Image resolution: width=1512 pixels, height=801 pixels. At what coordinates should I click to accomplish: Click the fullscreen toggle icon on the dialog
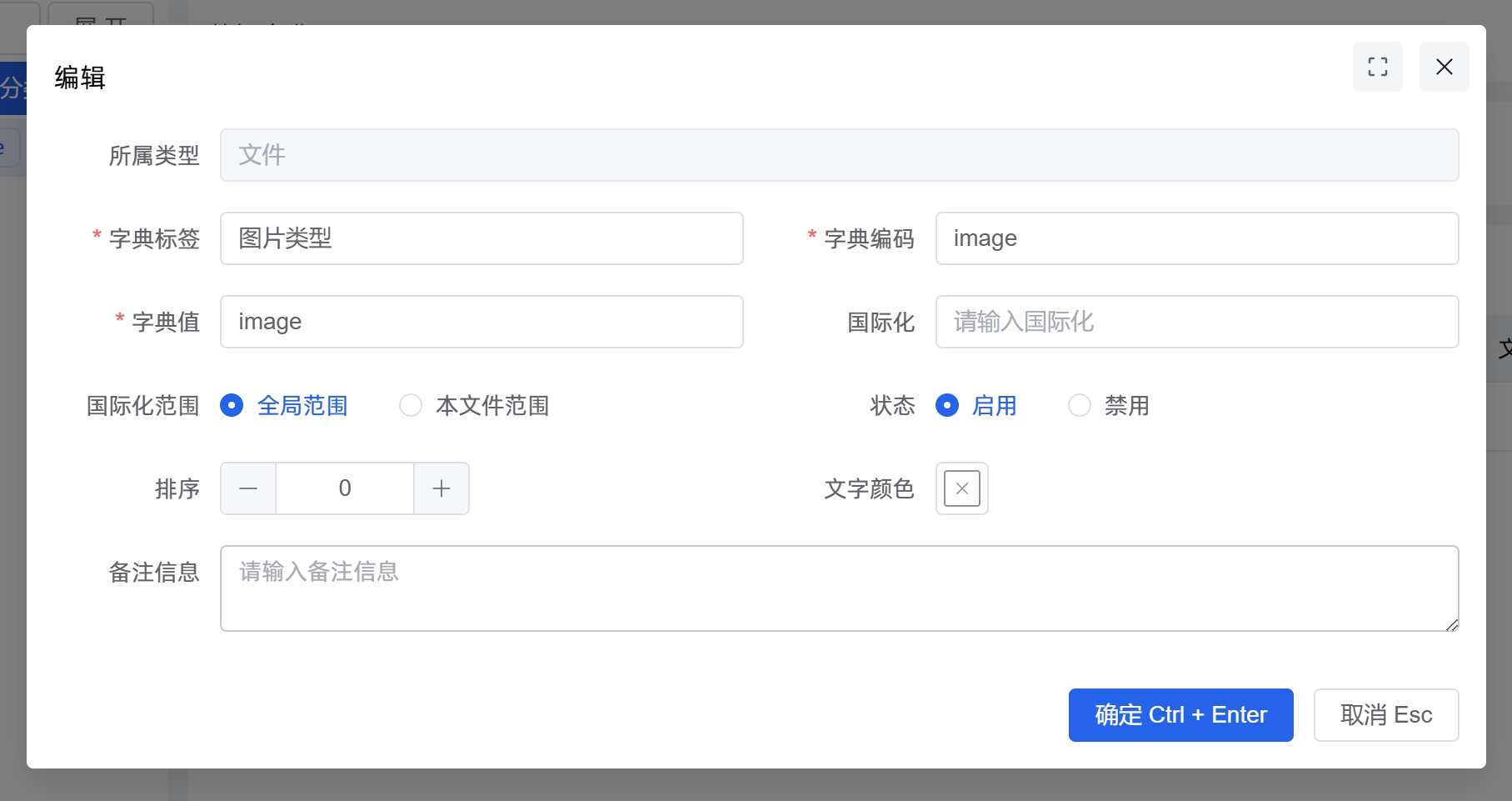pos(1377,67)
